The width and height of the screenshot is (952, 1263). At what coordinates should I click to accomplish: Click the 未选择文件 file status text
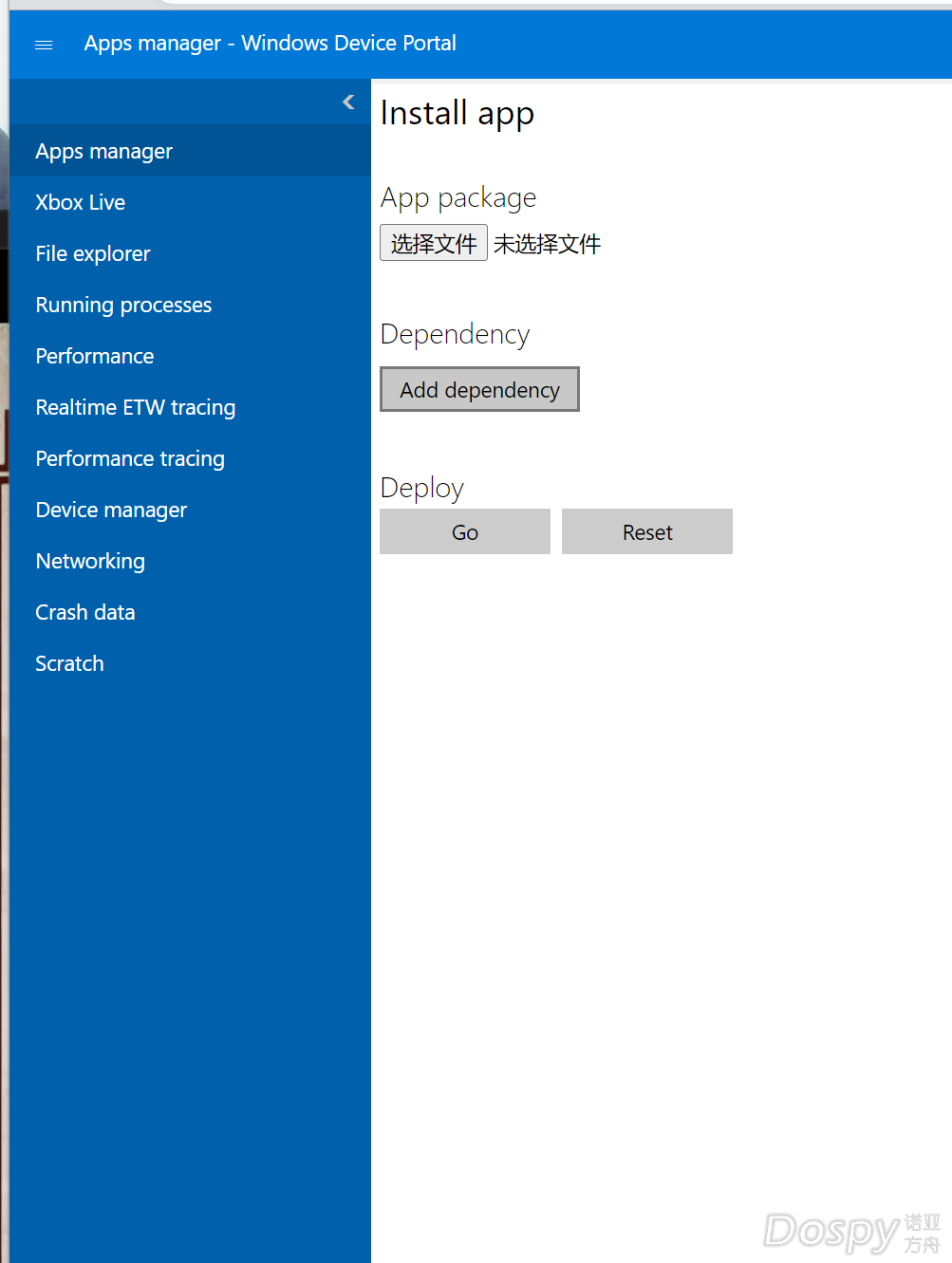click(547, 245)
